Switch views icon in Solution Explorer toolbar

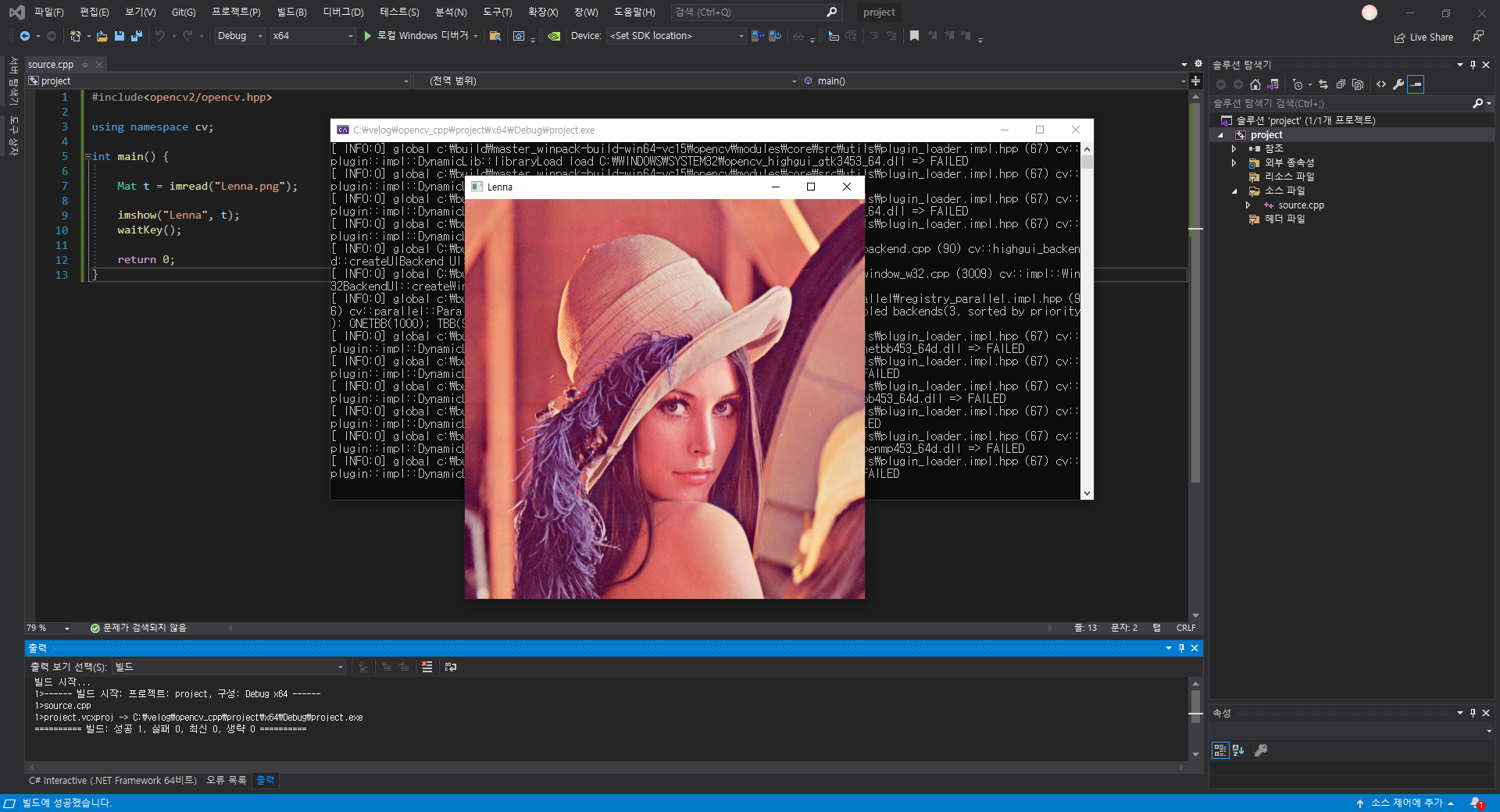(x=1273, y=84)
